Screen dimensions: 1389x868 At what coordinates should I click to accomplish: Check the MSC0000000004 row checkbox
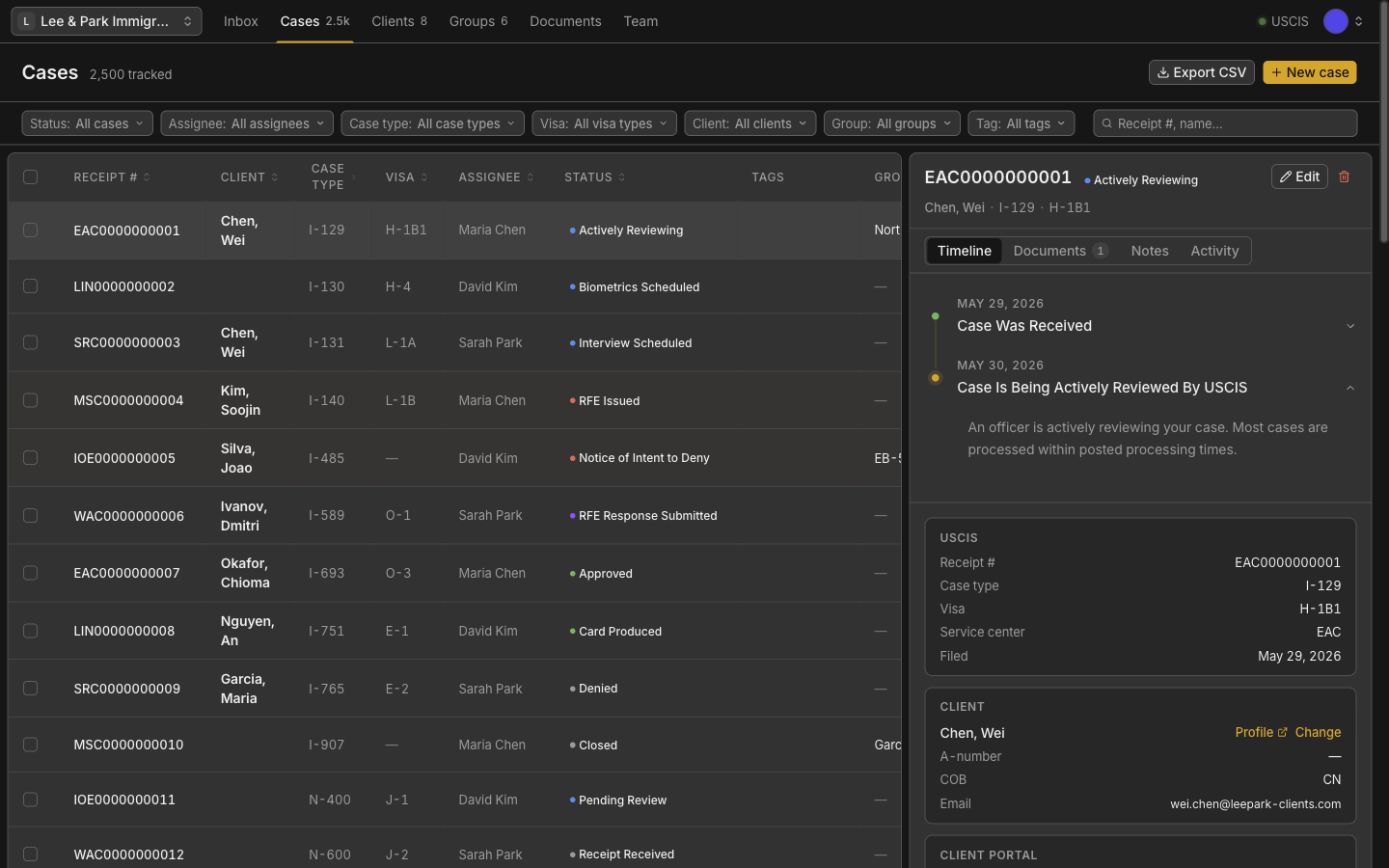pyautogui.click(x=31, y=400)
